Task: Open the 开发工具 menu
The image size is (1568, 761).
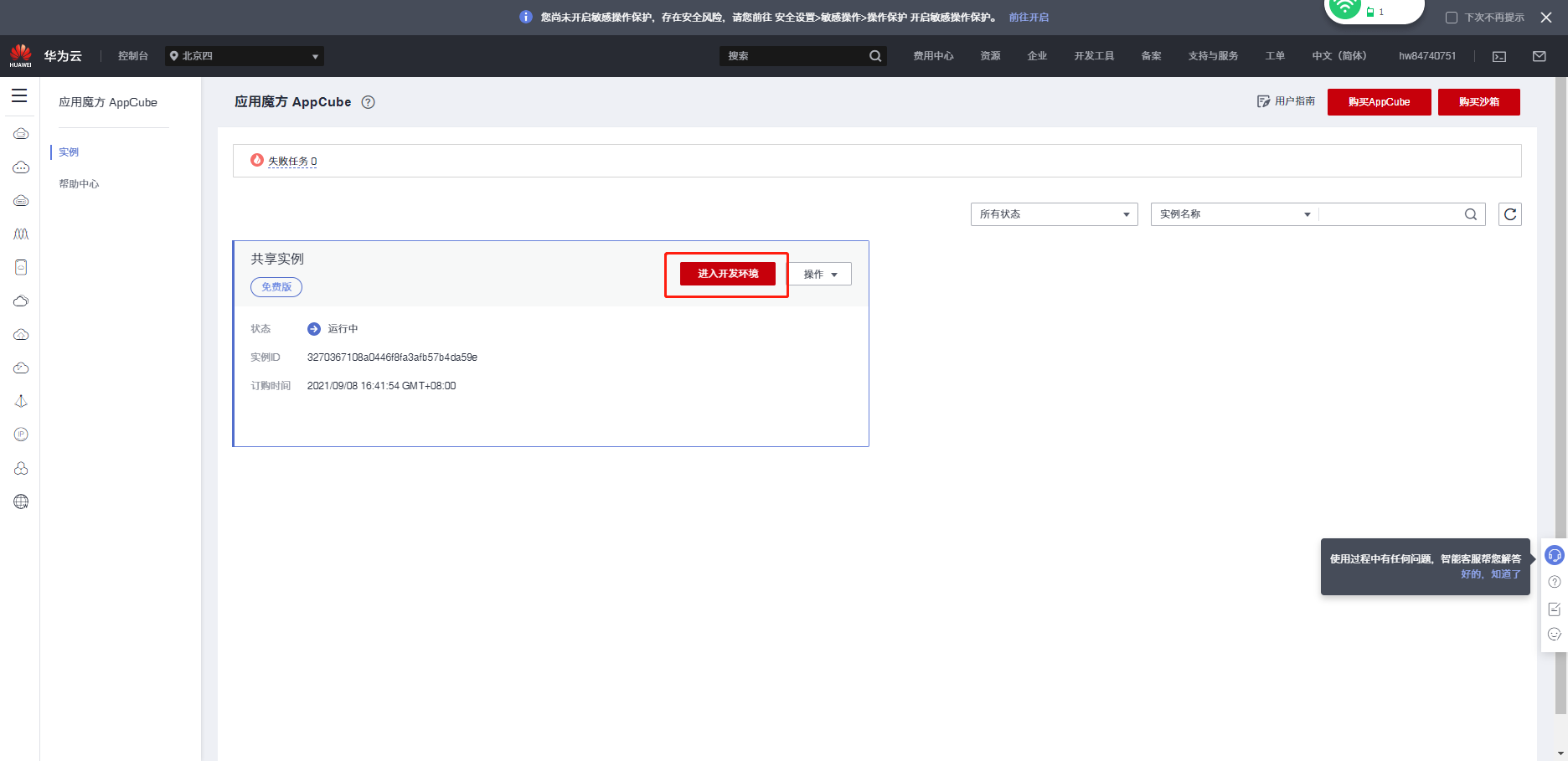Action: (x=1094, y=56)
